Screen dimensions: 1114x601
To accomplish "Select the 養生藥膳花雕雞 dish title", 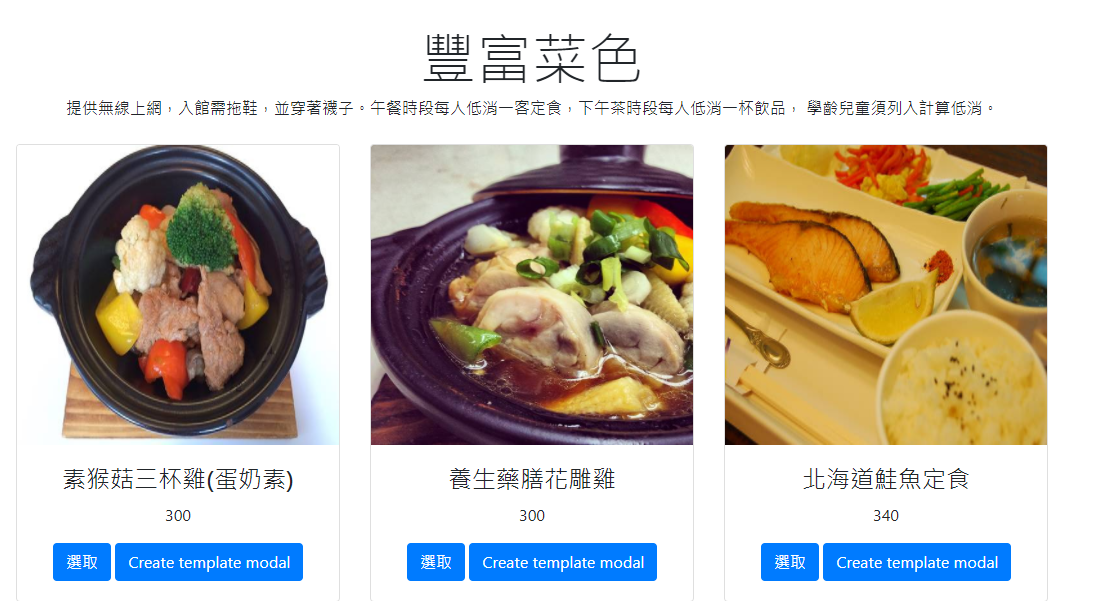I will (531, 480).
